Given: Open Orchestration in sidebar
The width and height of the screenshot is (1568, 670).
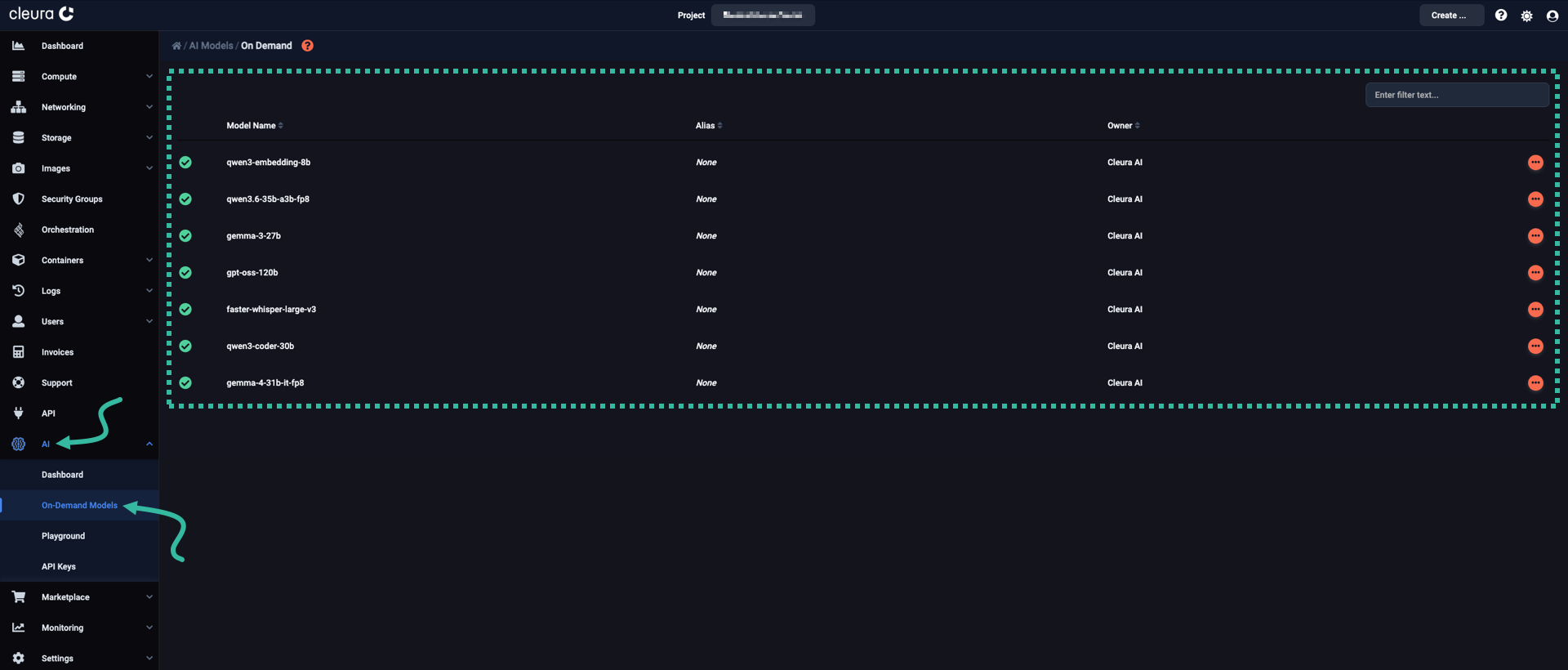Looking at the screenshot, I should coord(79,230).
